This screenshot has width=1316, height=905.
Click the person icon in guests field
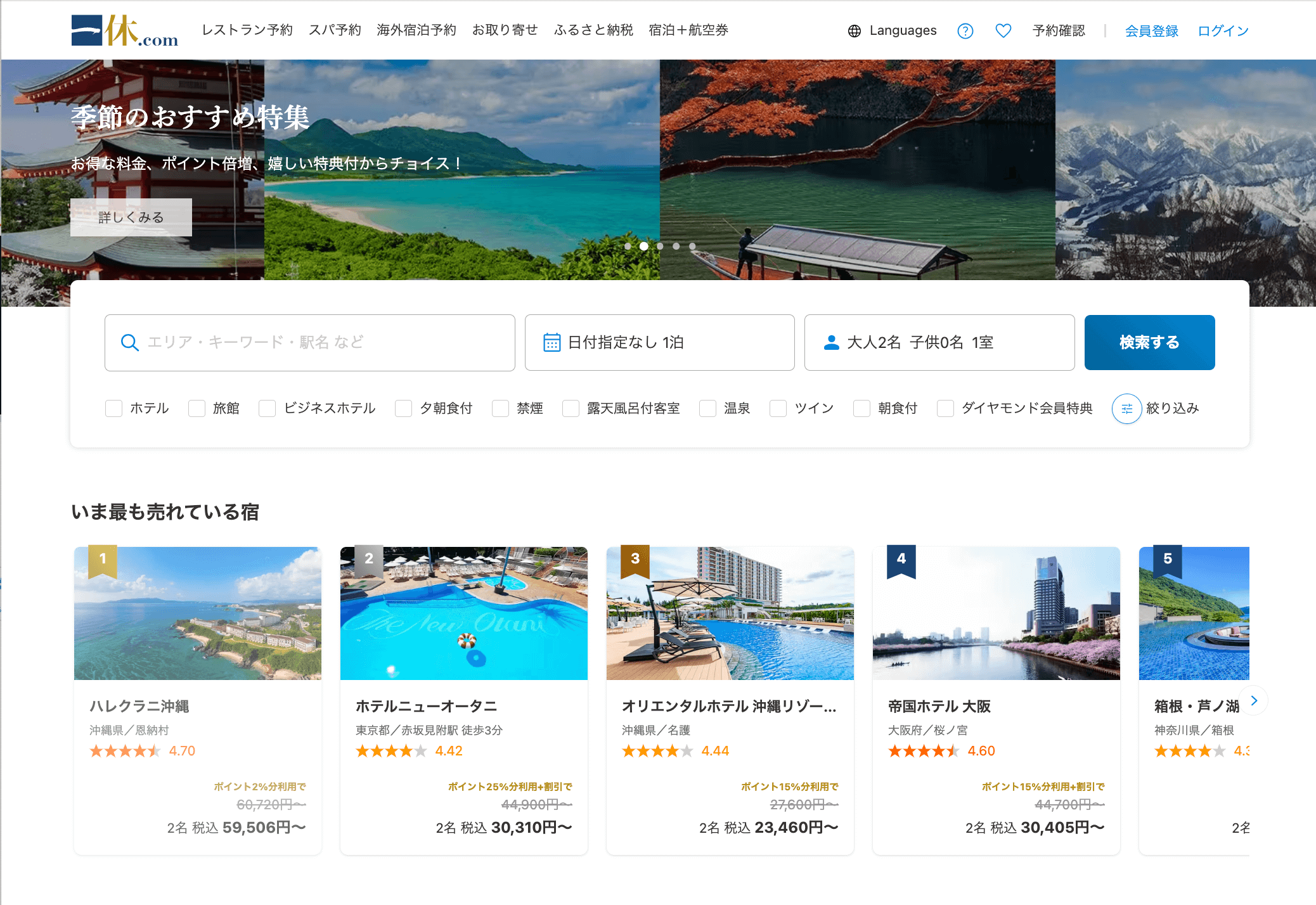point(831,342)
